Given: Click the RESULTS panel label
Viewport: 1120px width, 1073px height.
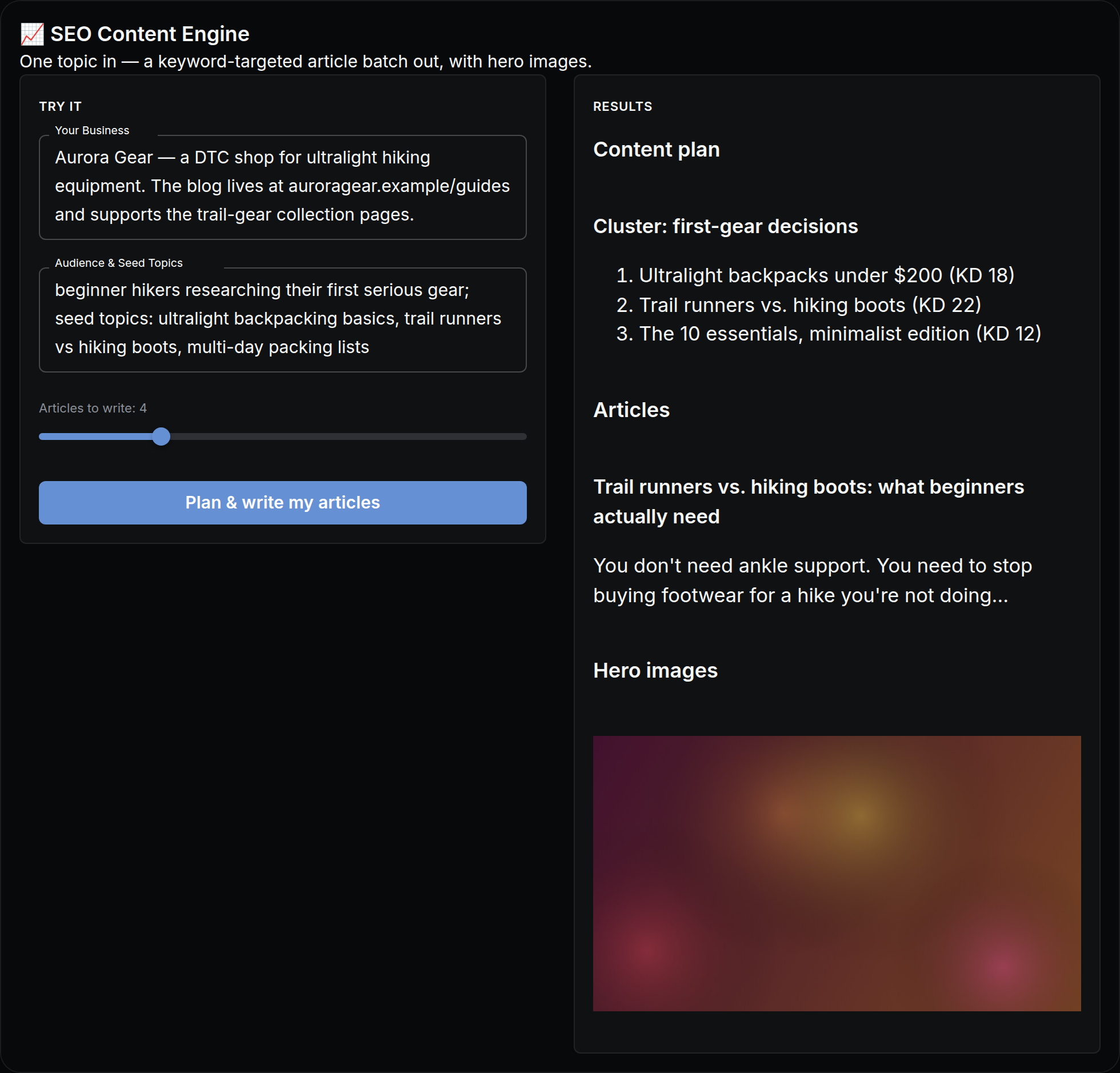Looking at the screenshot, I should pos(622,106).
